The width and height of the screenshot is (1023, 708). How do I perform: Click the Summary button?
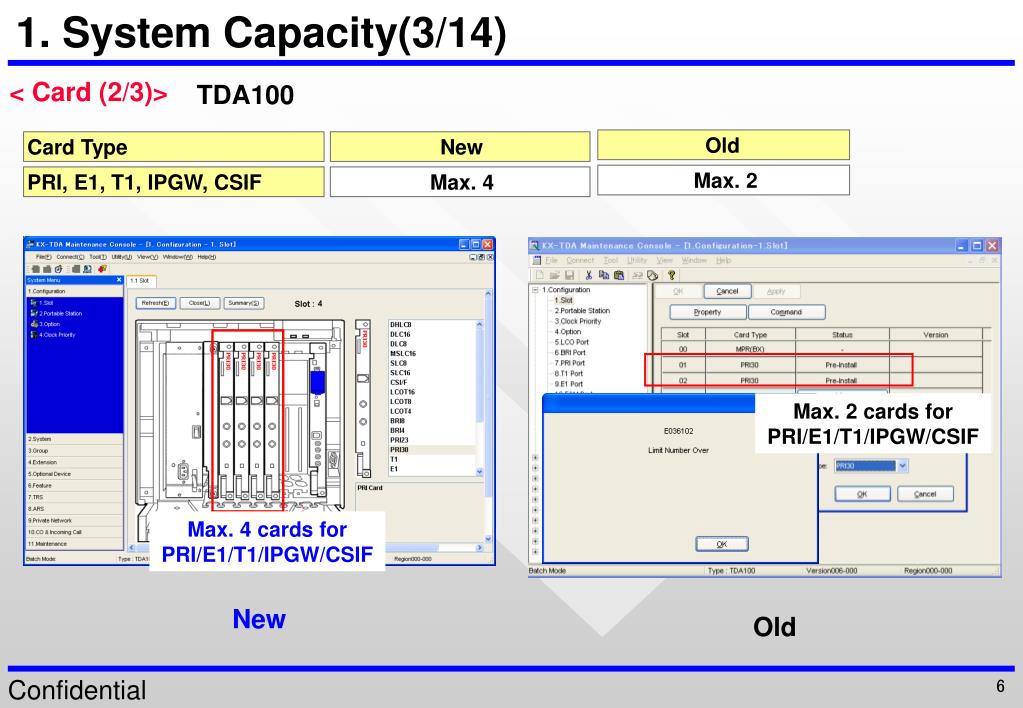pyautogui.click(x=244, y=303)
